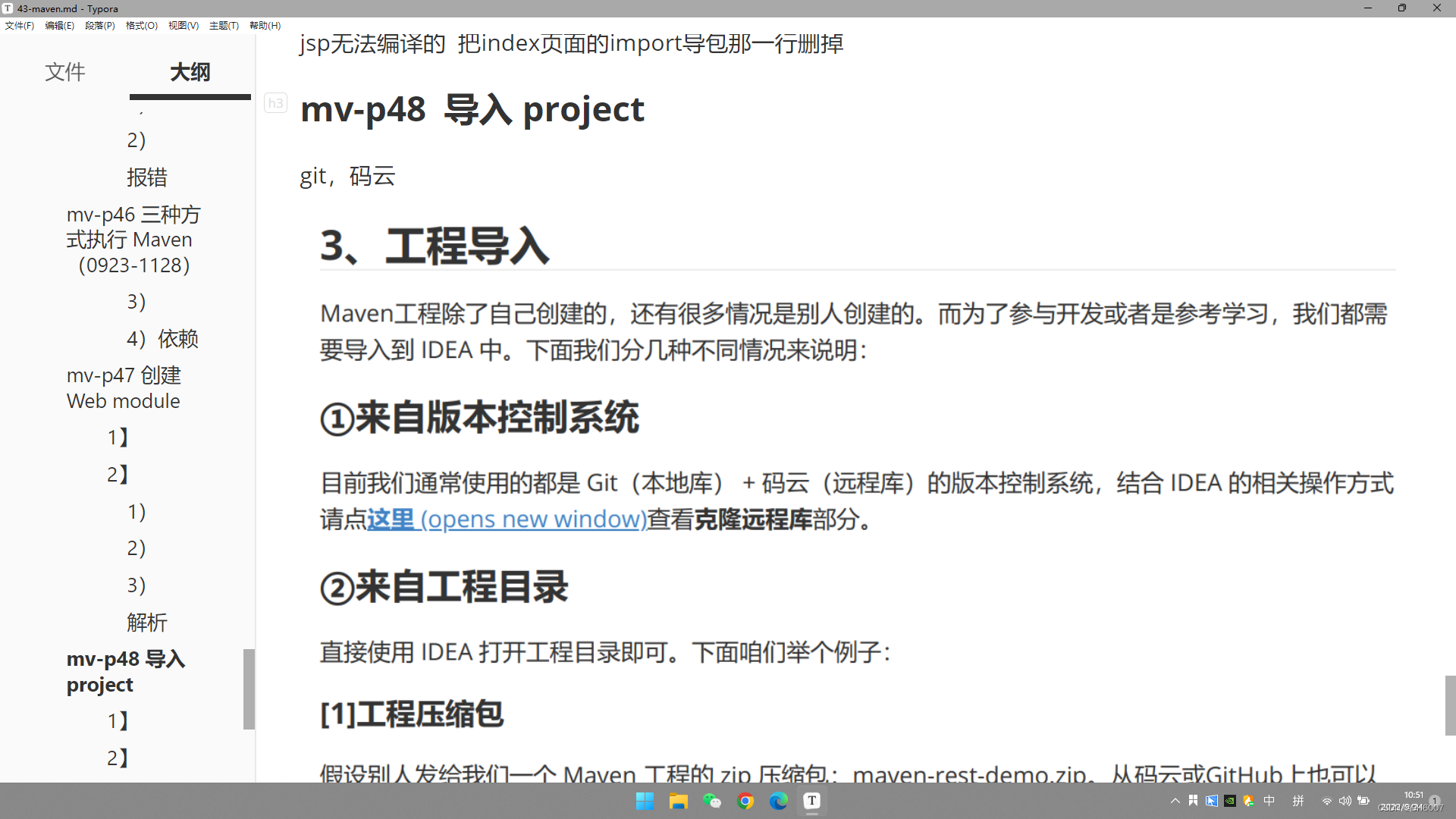Image resolution: width=1456 pixels, height=819 pixels.
Task: Open the 主题(T) theme menu
Action: (x=224, y=25)
